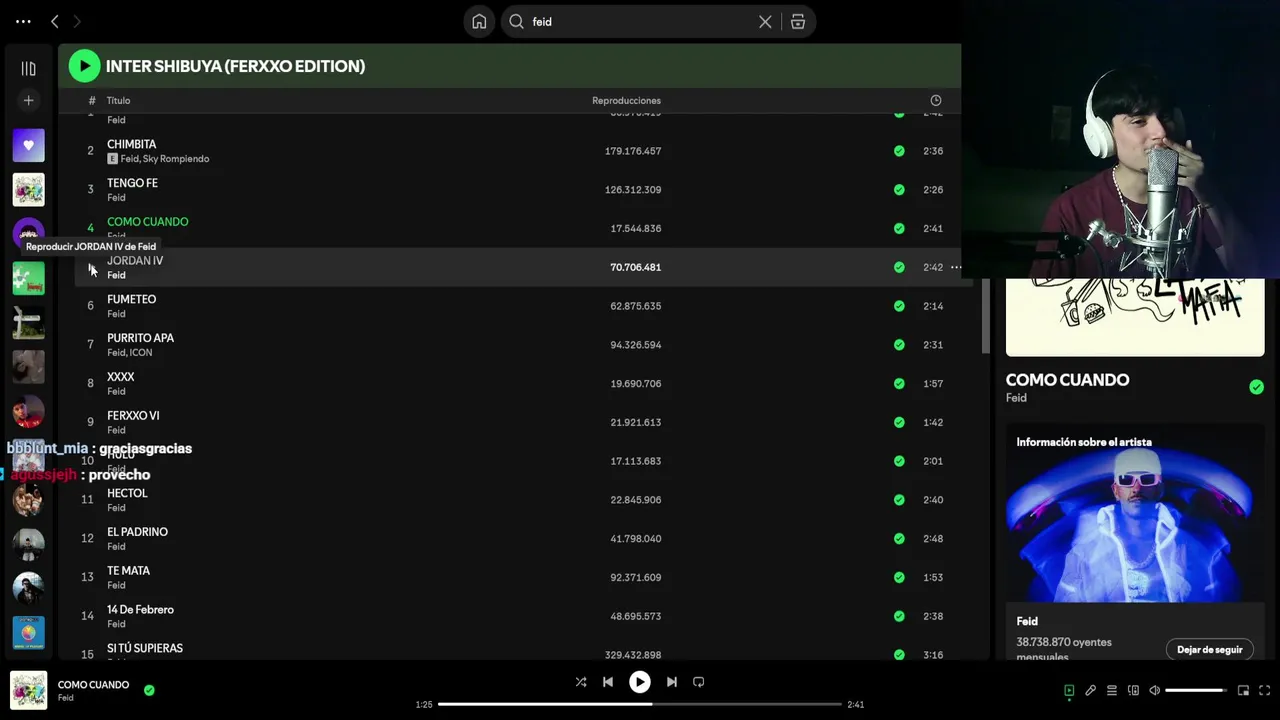Open COMO CUANDO title in bottom player bar
The image size is (1280, 720).
93,685
